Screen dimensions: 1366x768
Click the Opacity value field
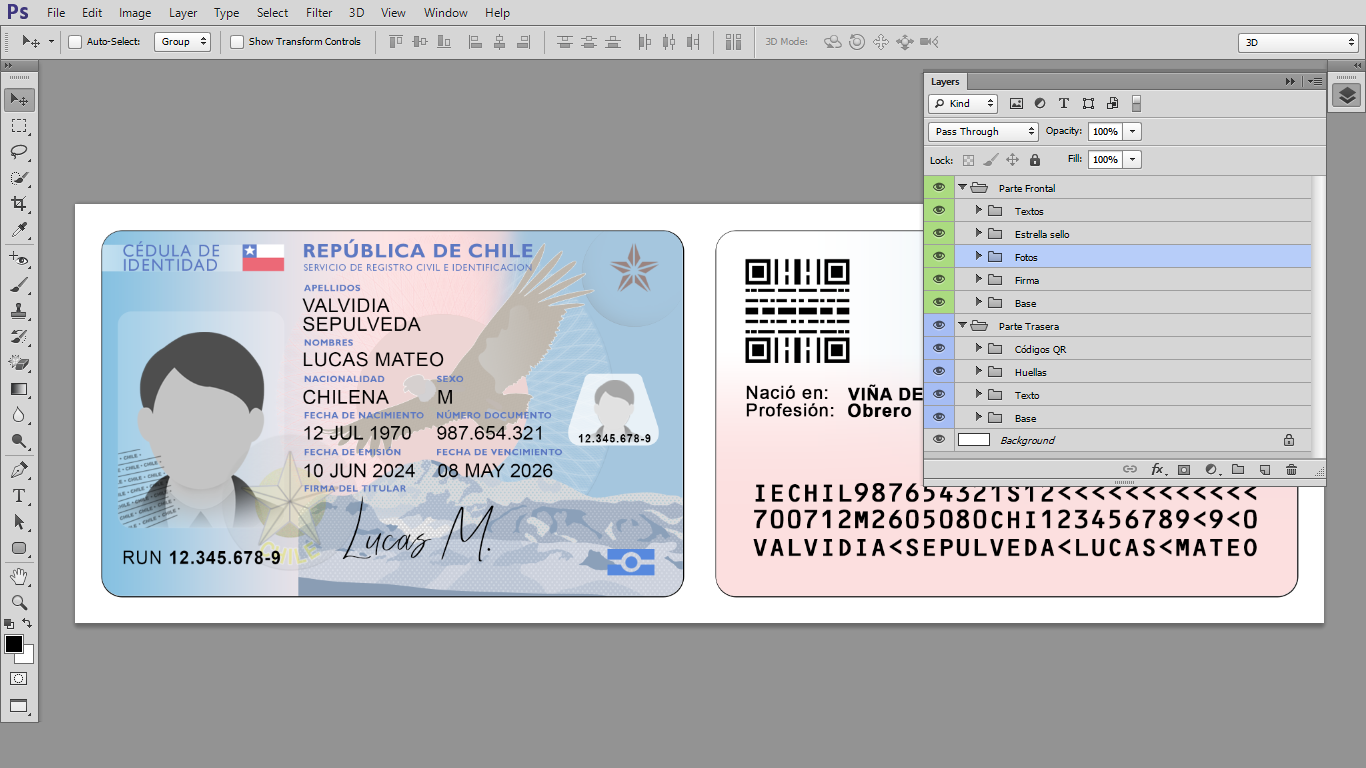point(1106,131)
